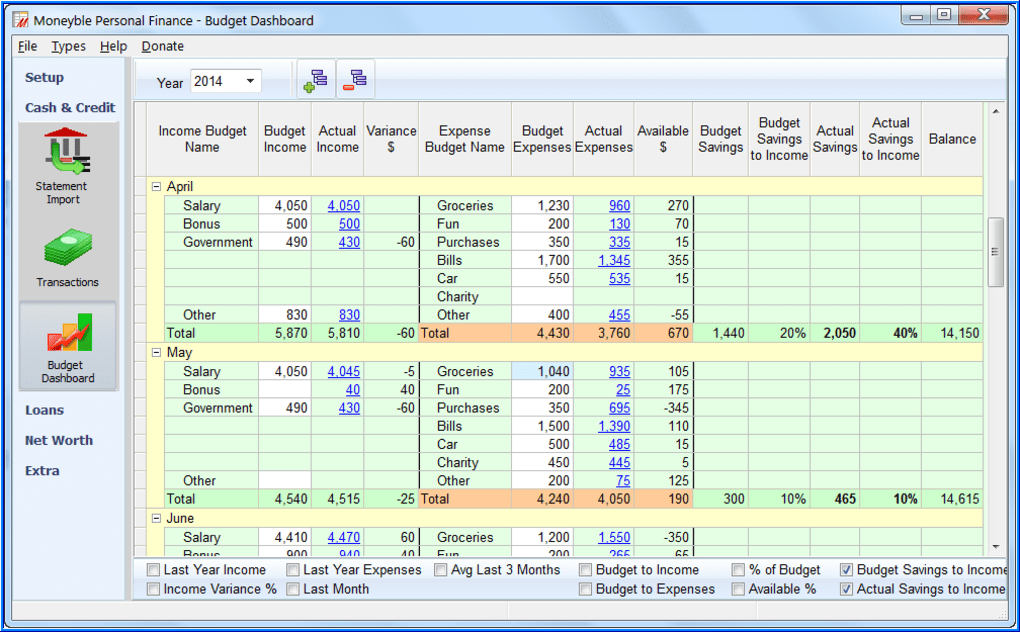Collapse the May month group
The height and width of the screenshot is (632, 1020).
pos(156,353)
